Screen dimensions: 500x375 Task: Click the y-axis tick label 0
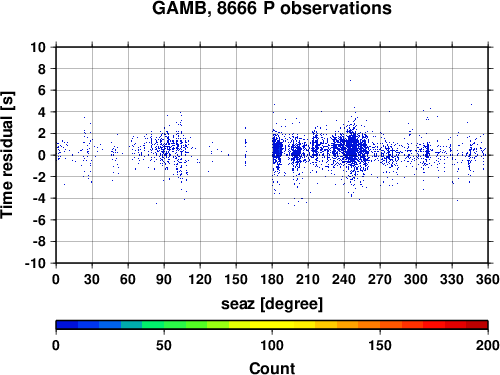tap(42, 155)
